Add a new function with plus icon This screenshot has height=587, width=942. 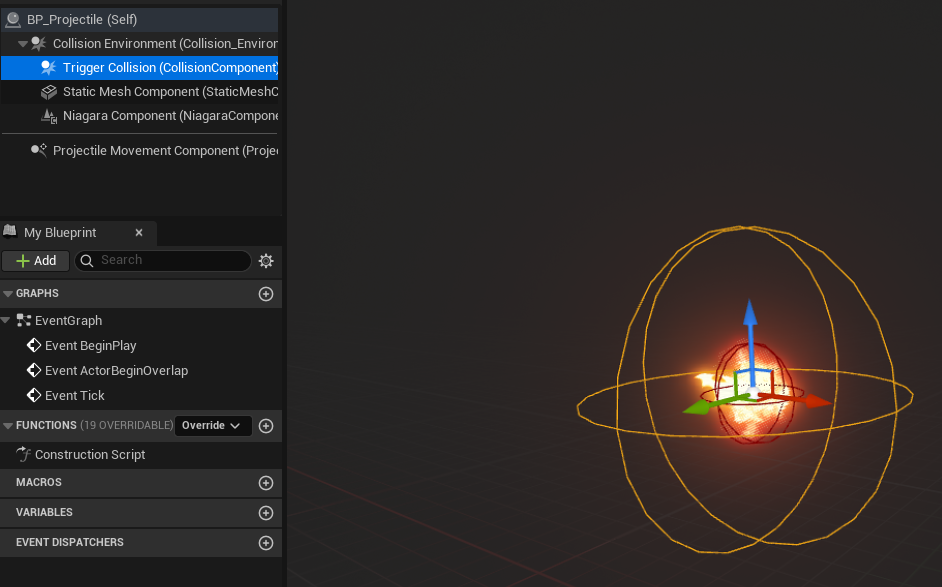pos(266,426)
